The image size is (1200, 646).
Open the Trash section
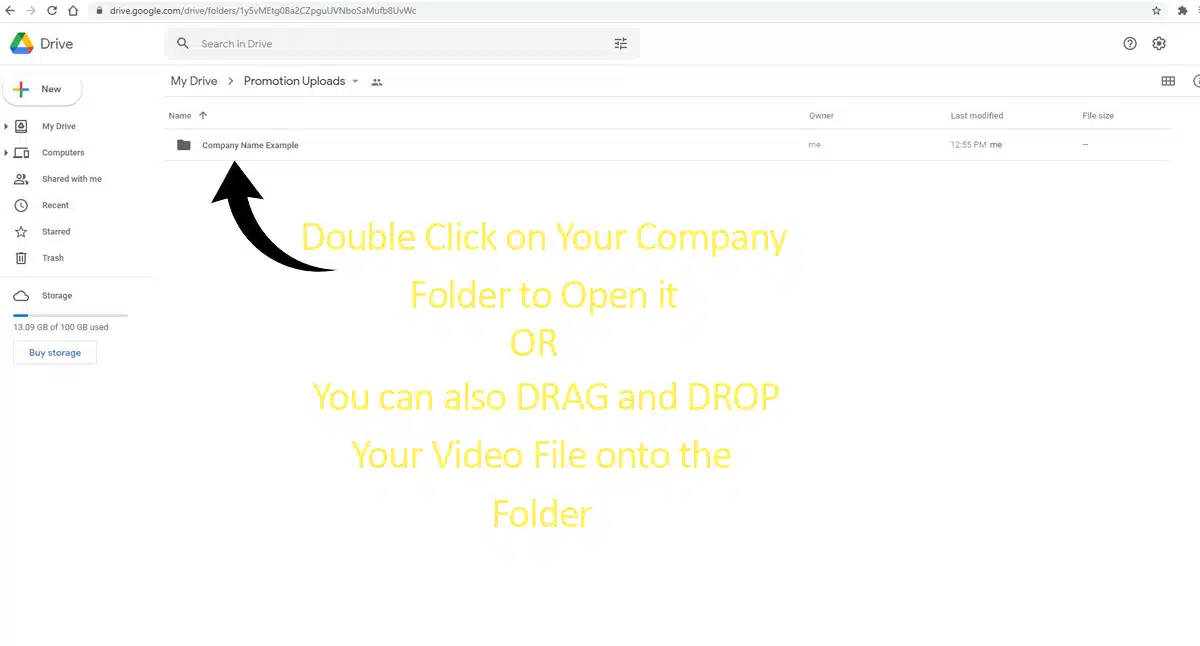coord(53,258)
